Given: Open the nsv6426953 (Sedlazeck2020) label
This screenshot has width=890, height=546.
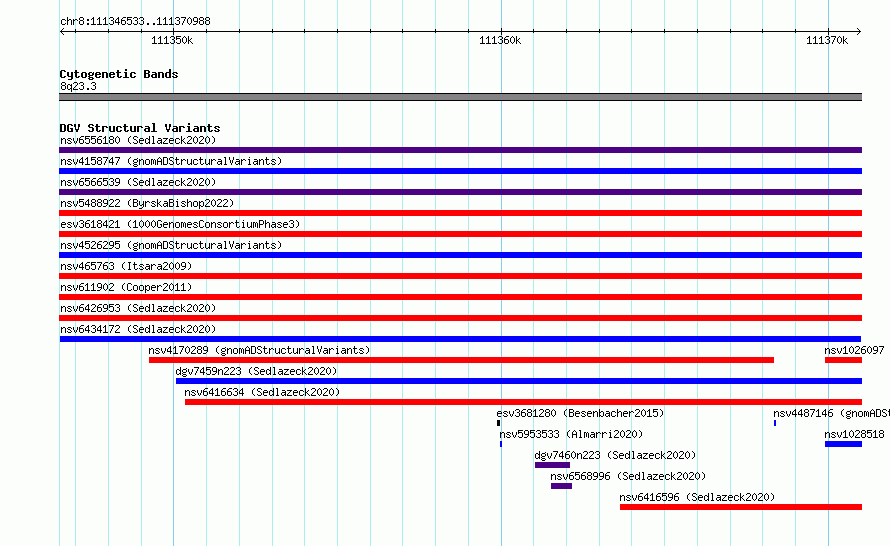Looking at the screenshot, I should [x=138, y=308].
